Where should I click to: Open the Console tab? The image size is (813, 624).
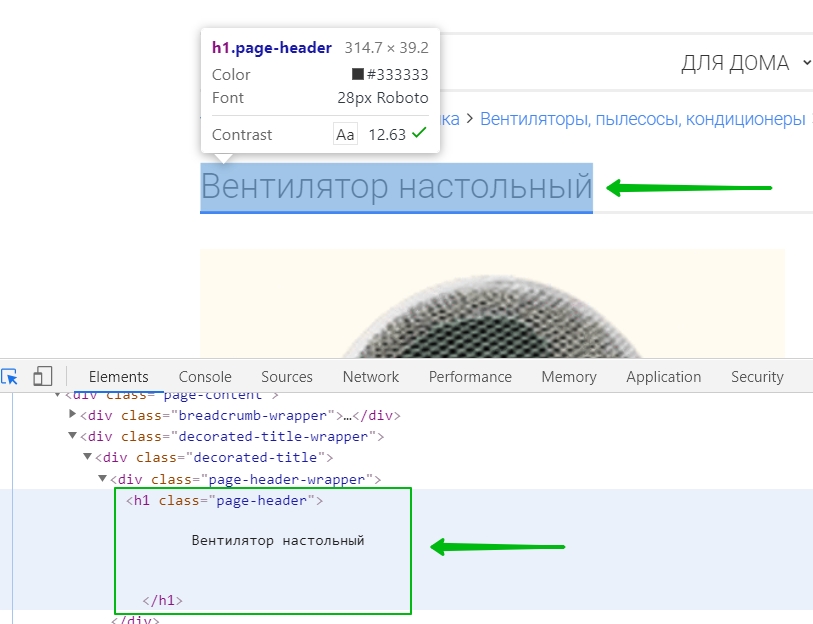[x=205, y=377]
